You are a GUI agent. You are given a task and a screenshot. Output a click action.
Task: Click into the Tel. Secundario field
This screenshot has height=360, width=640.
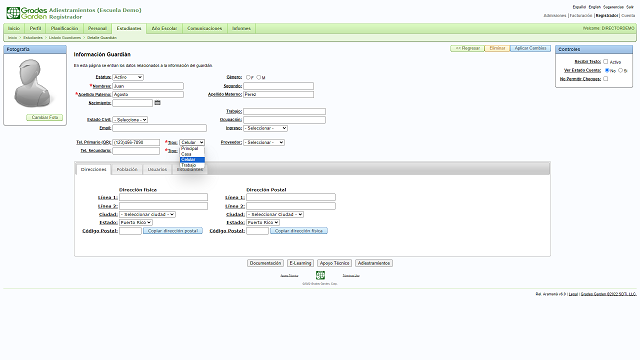136,151
